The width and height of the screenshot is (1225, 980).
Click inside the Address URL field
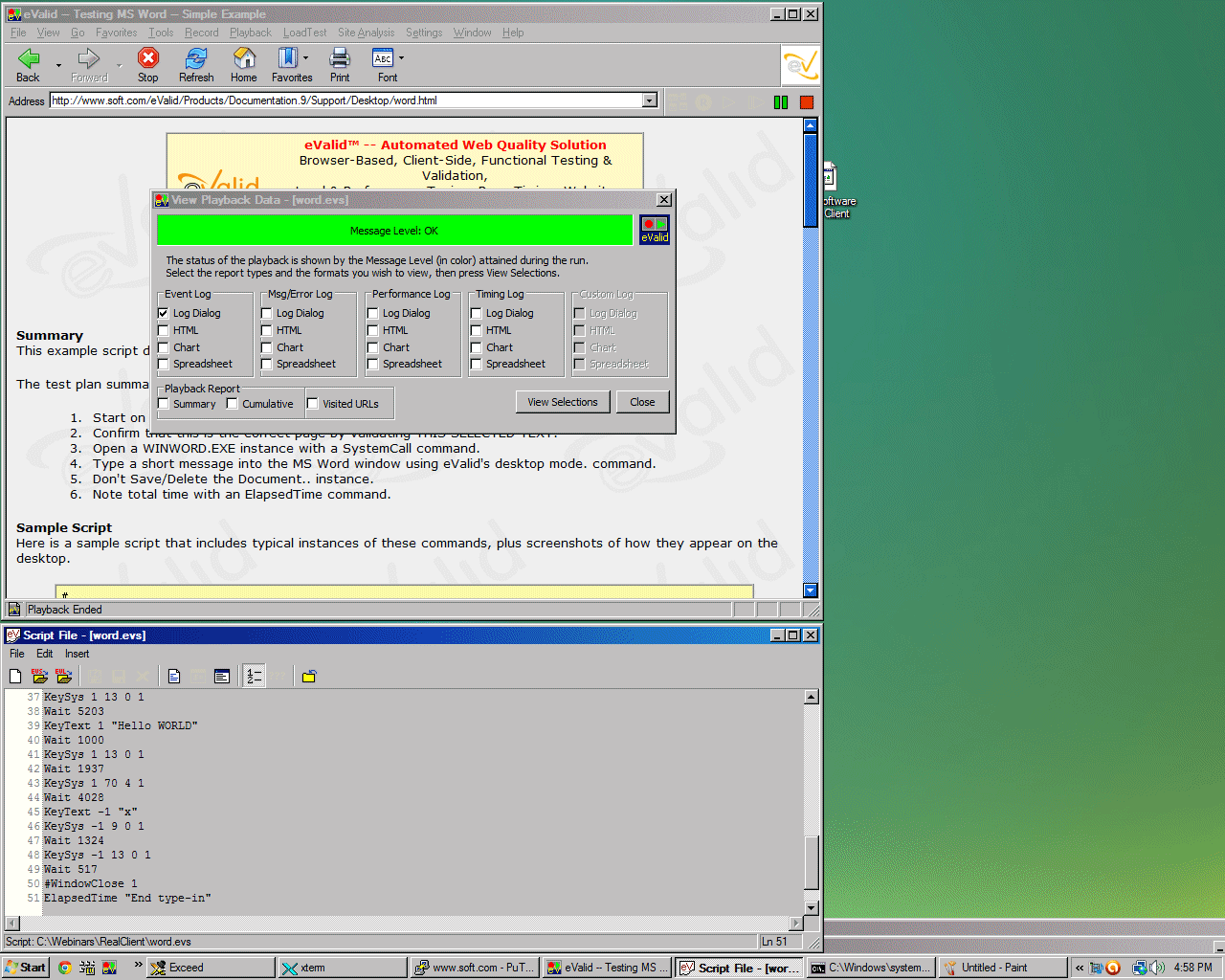(x=346, y=100)
